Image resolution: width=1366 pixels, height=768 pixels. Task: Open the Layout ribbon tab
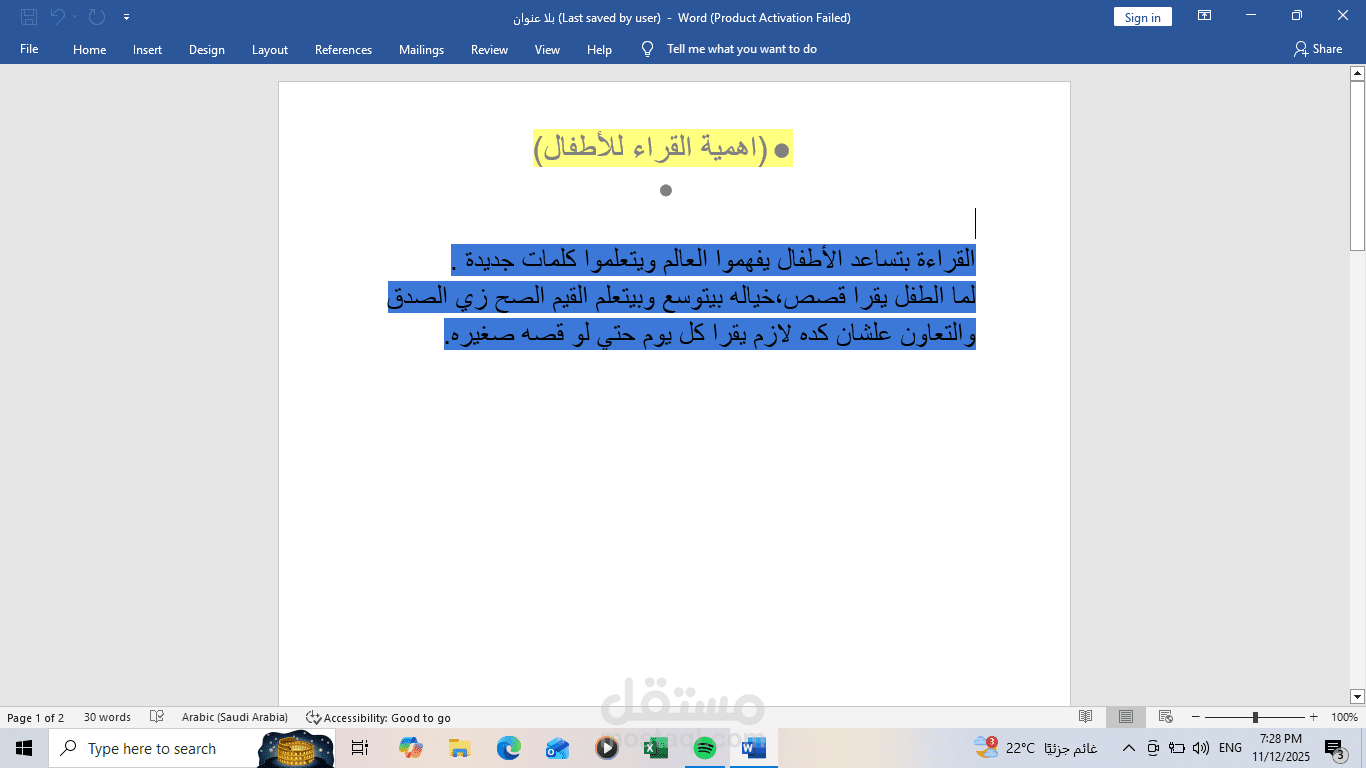[x=269, y=49]
